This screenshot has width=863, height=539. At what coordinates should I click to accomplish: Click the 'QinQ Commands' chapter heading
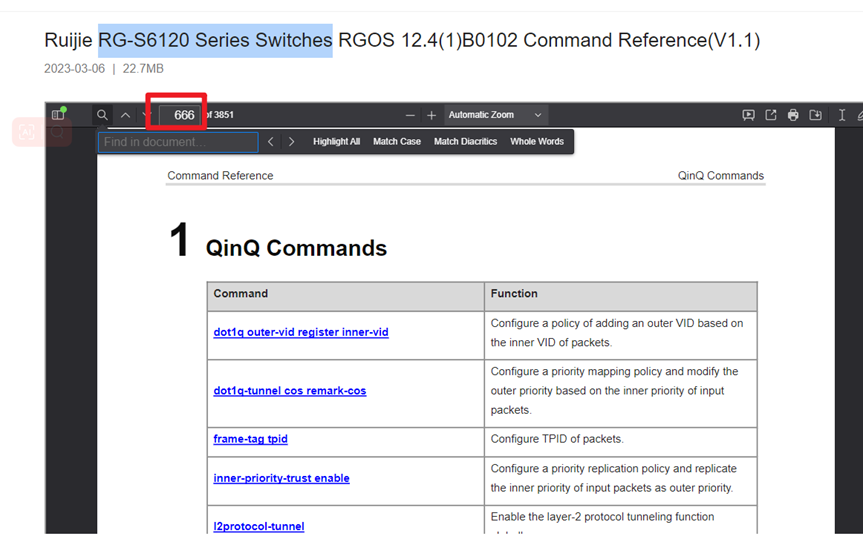[296, 248]
